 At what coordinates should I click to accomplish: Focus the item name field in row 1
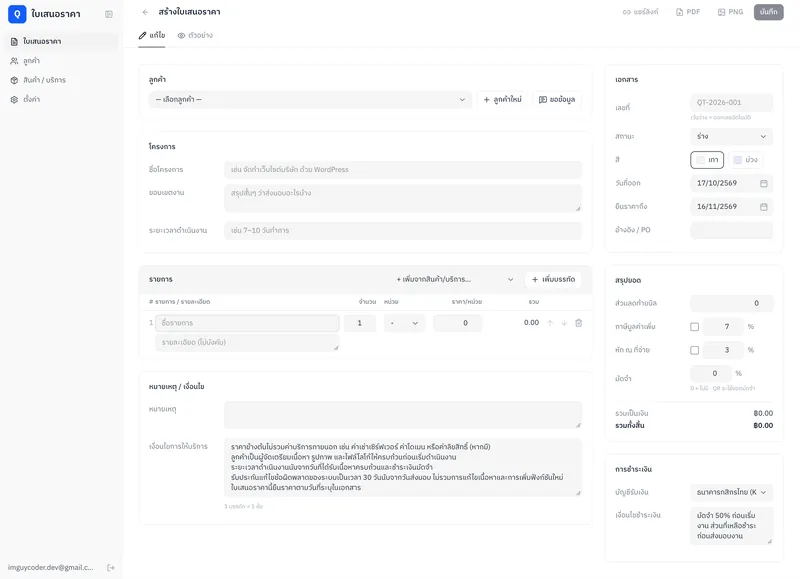coord(247,323)
